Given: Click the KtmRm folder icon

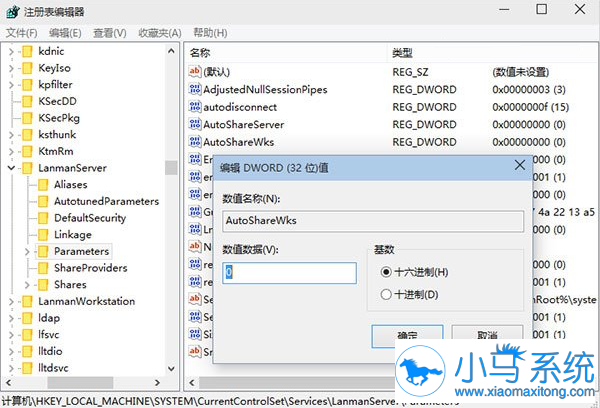Looking at the screenshot, I should tap(27, 151).
